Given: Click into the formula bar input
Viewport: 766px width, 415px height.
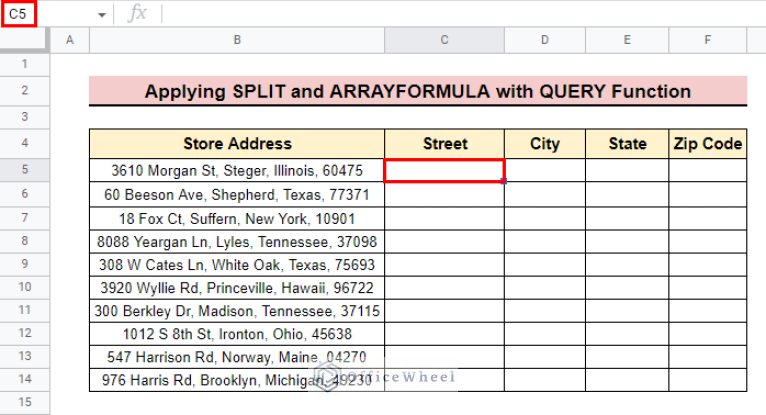Looking at the screenshot, I should (463, 14).
